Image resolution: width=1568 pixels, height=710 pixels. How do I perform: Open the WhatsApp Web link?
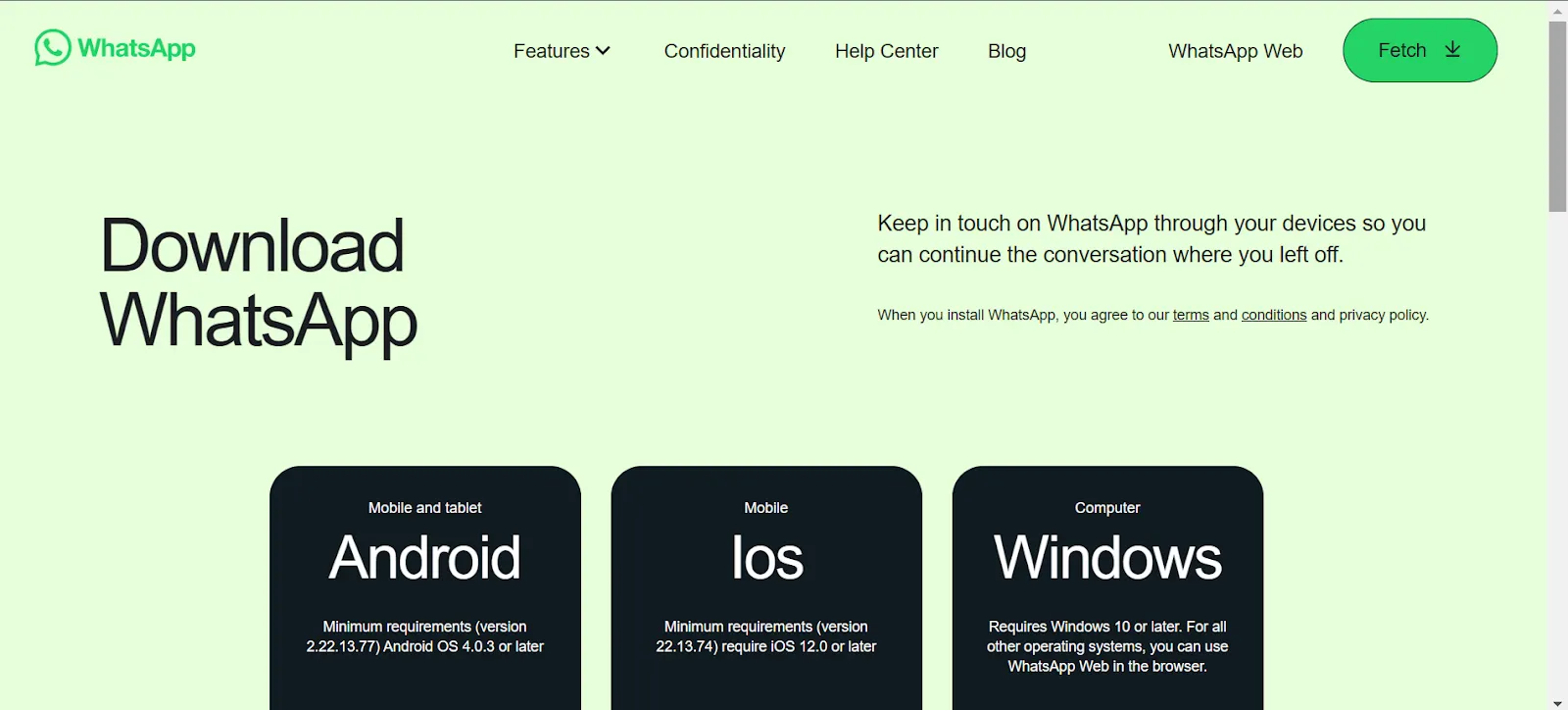[x=1235, y=51]
